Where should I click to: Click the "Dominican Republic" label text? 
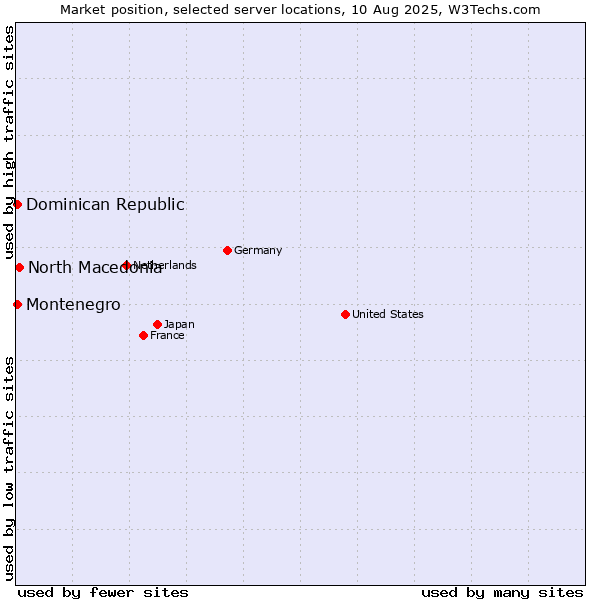tap(105, 205)
